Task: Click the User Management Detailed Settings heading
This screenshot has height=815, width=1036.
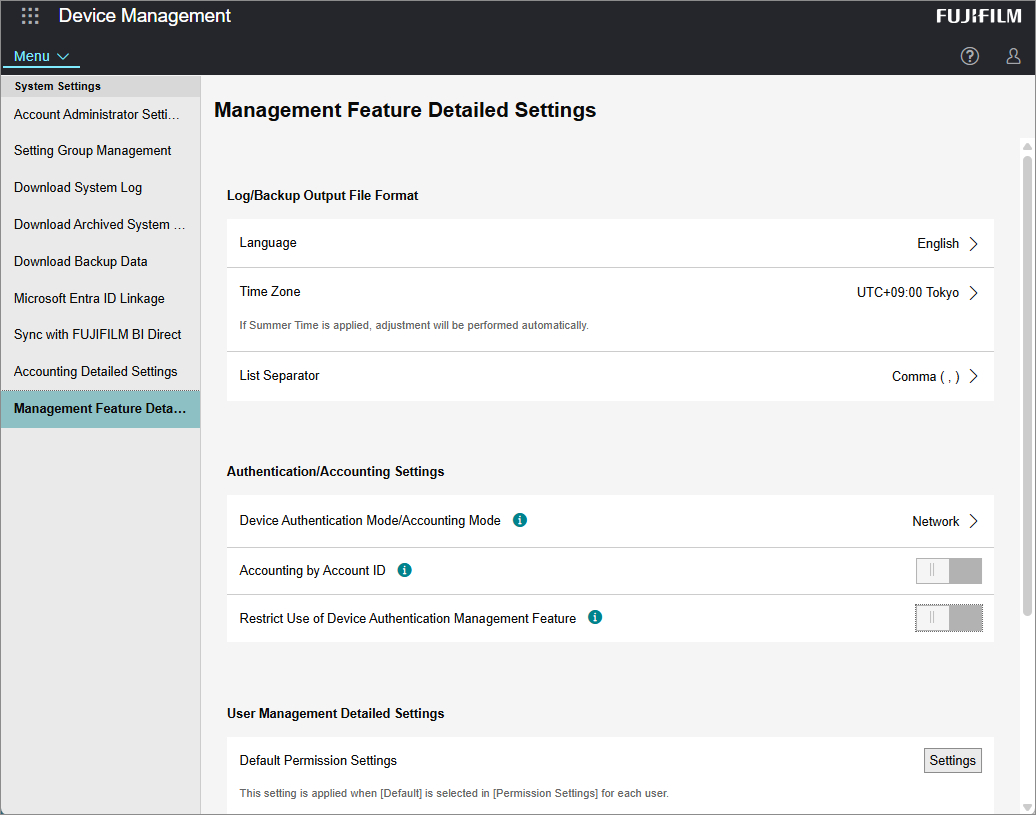Action: click(336, 713)
